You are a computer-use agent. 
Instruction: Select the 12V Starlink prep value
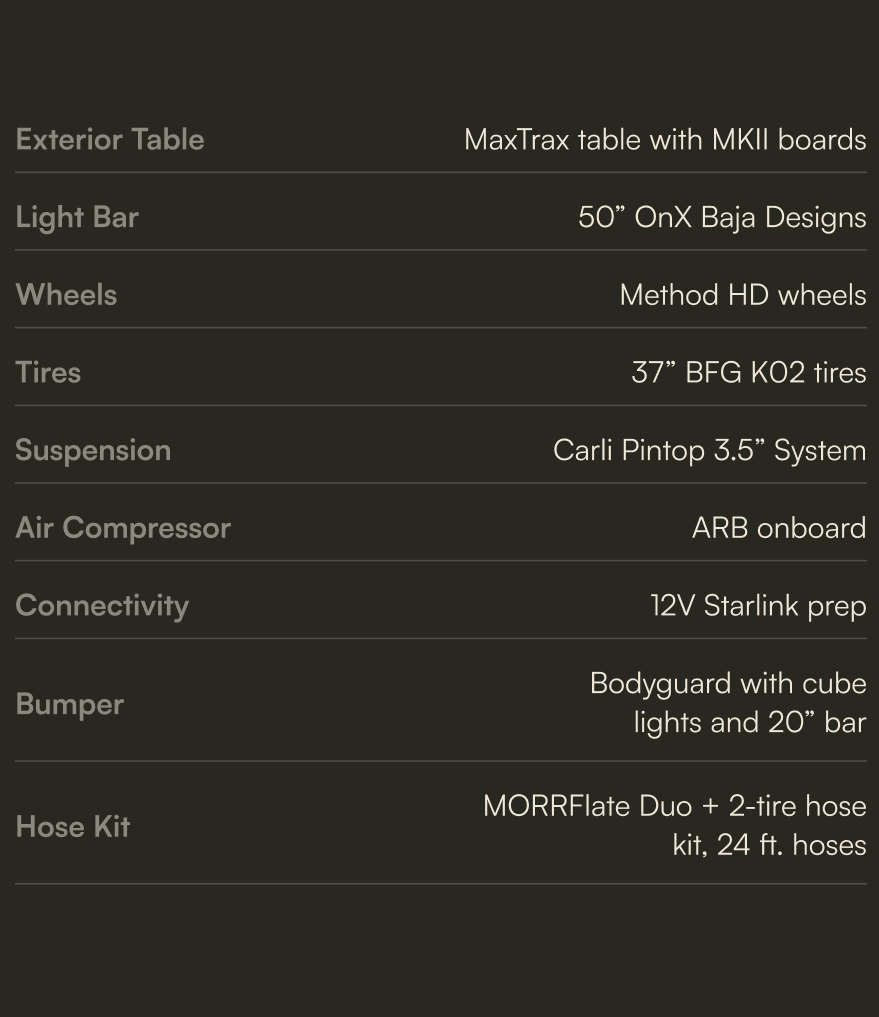click(758, 606)
